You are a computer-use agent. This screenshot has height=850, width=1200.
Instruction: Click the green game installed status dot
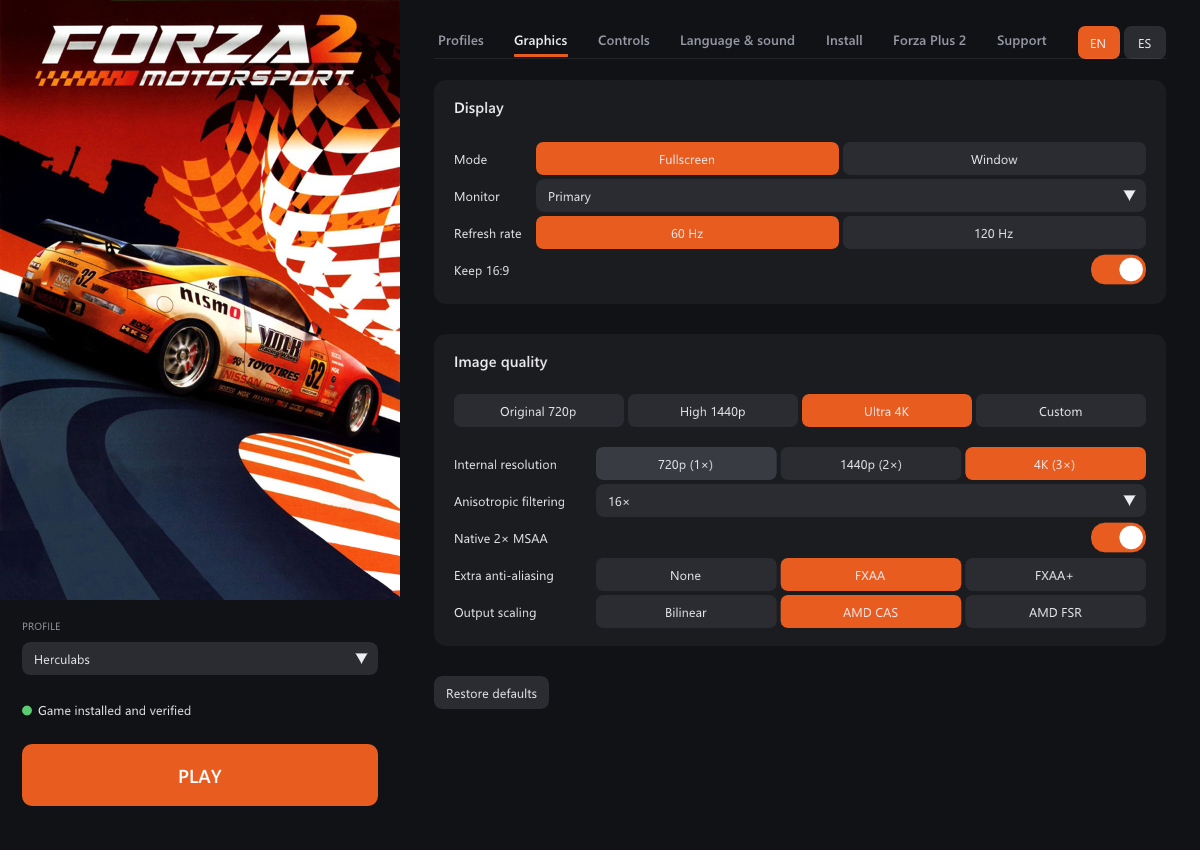27,710
